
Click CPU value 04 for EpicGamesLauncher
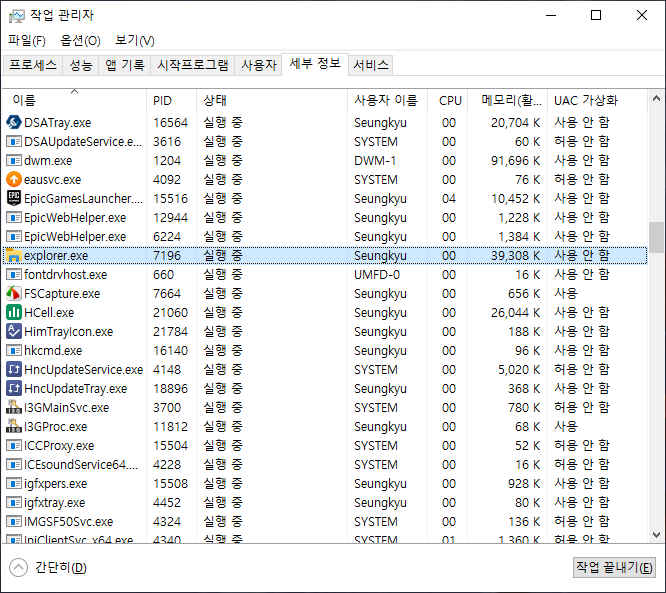pos(449,199)
